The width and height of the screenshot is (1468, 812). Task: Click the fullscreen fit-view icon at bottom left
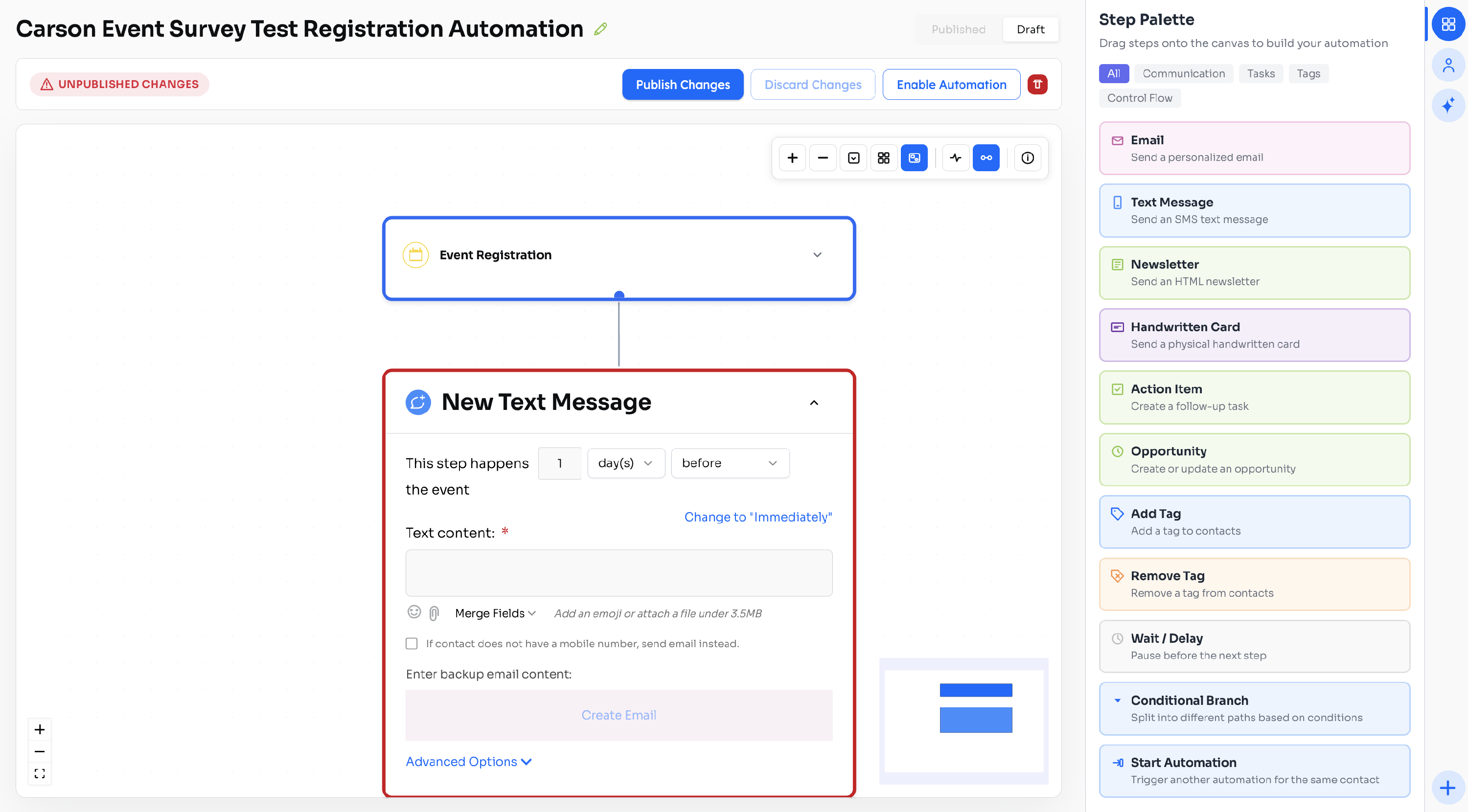point(39,773)
